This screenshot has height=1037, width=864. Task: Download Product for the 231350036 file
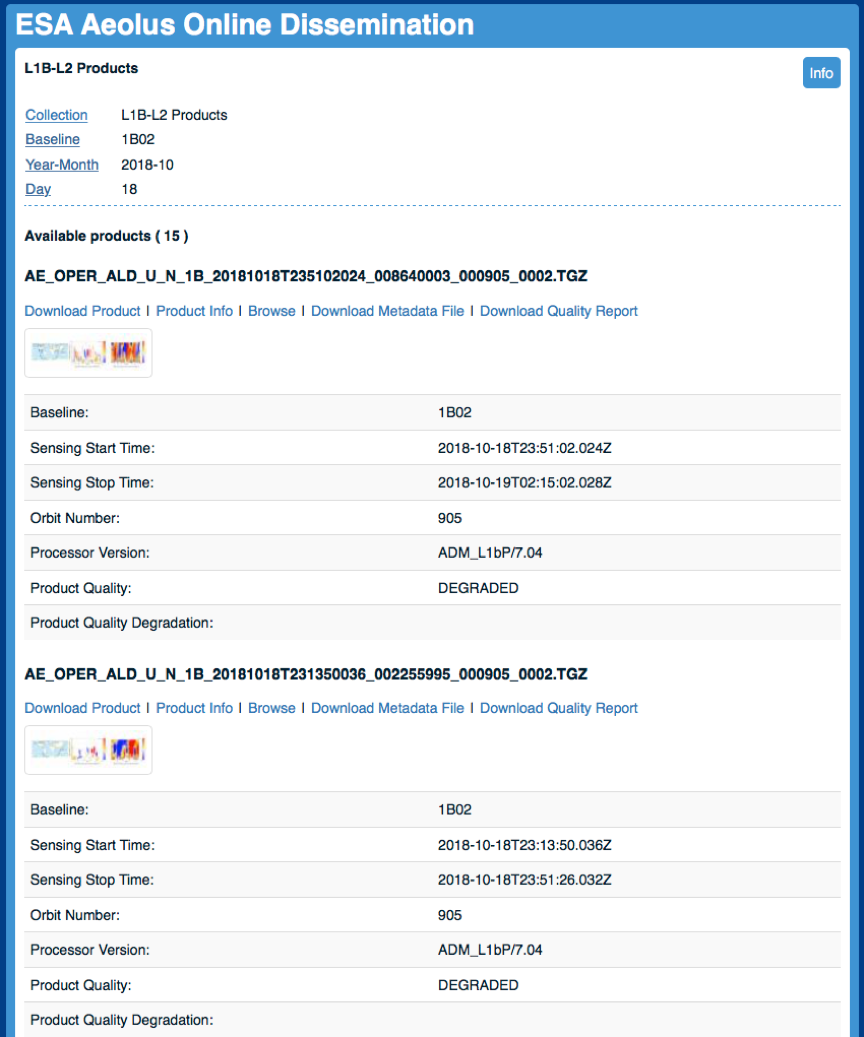coord(82,708)
